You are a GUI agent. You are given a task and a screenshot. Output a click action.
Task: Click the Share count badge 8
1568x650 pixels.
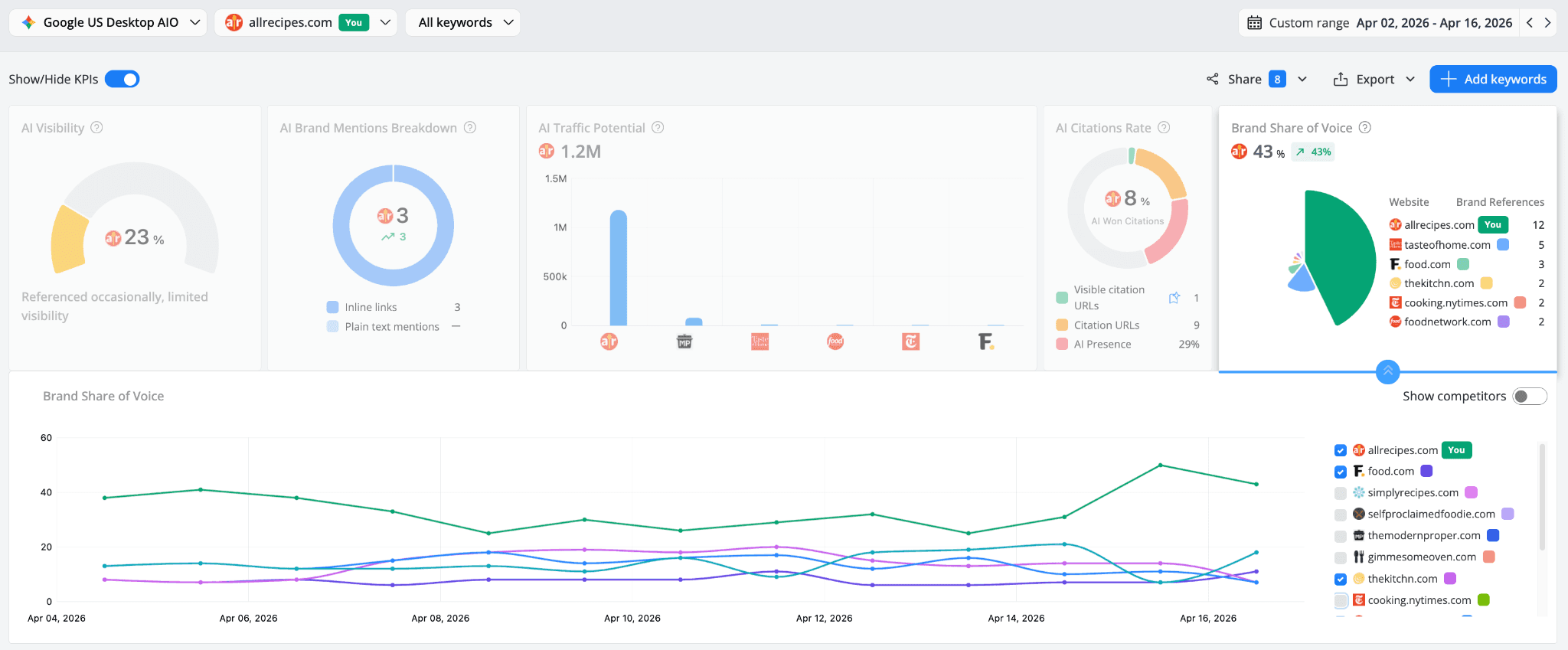pyautogui.click(x=1277, y=79)
